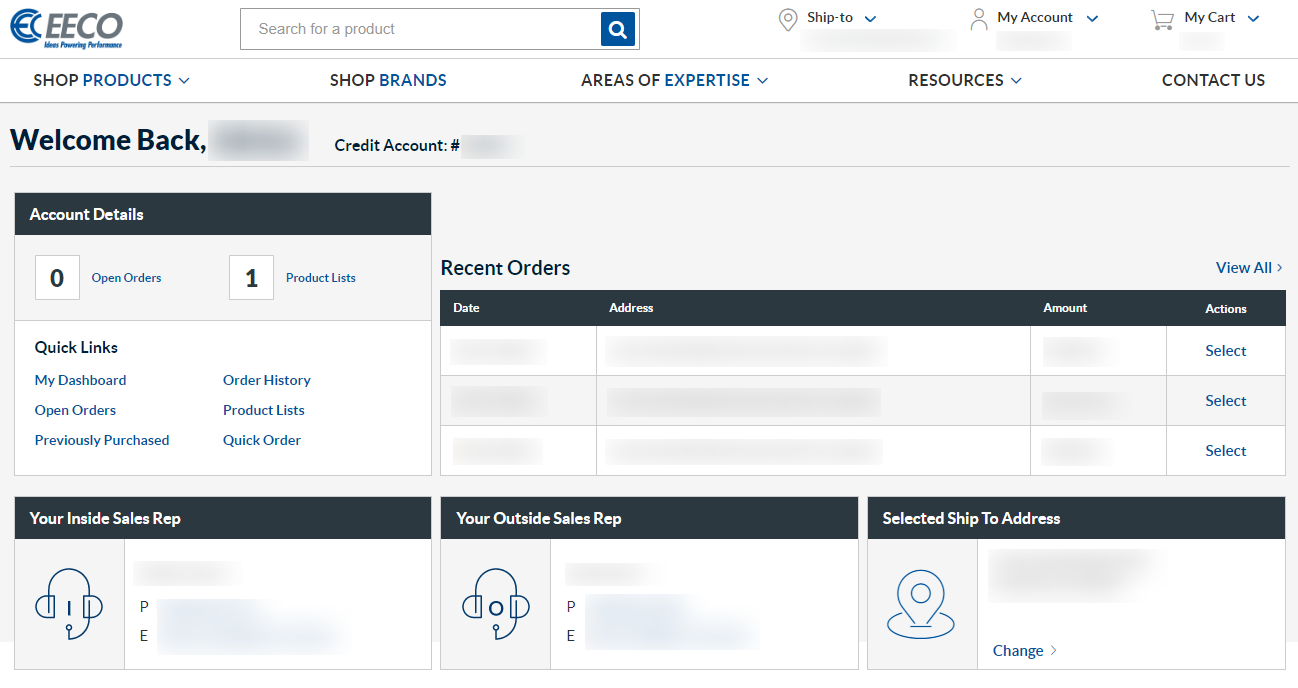Open the Open Orders link beside the count

coord(126,278)
